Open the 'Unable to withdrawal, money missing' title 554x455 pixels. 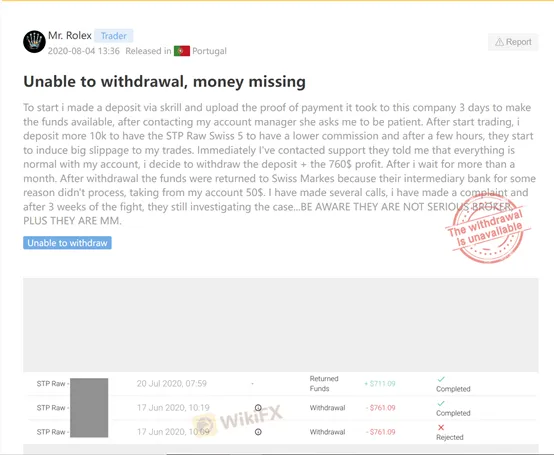click(x=164, y=82)
